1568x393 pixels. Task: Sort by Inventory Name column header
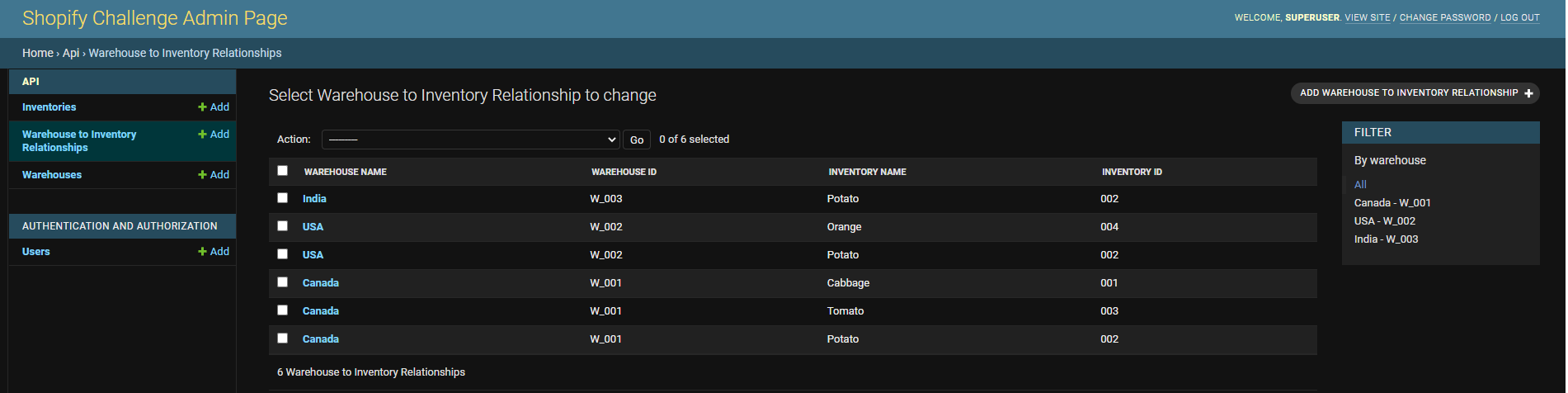point(867,172)
